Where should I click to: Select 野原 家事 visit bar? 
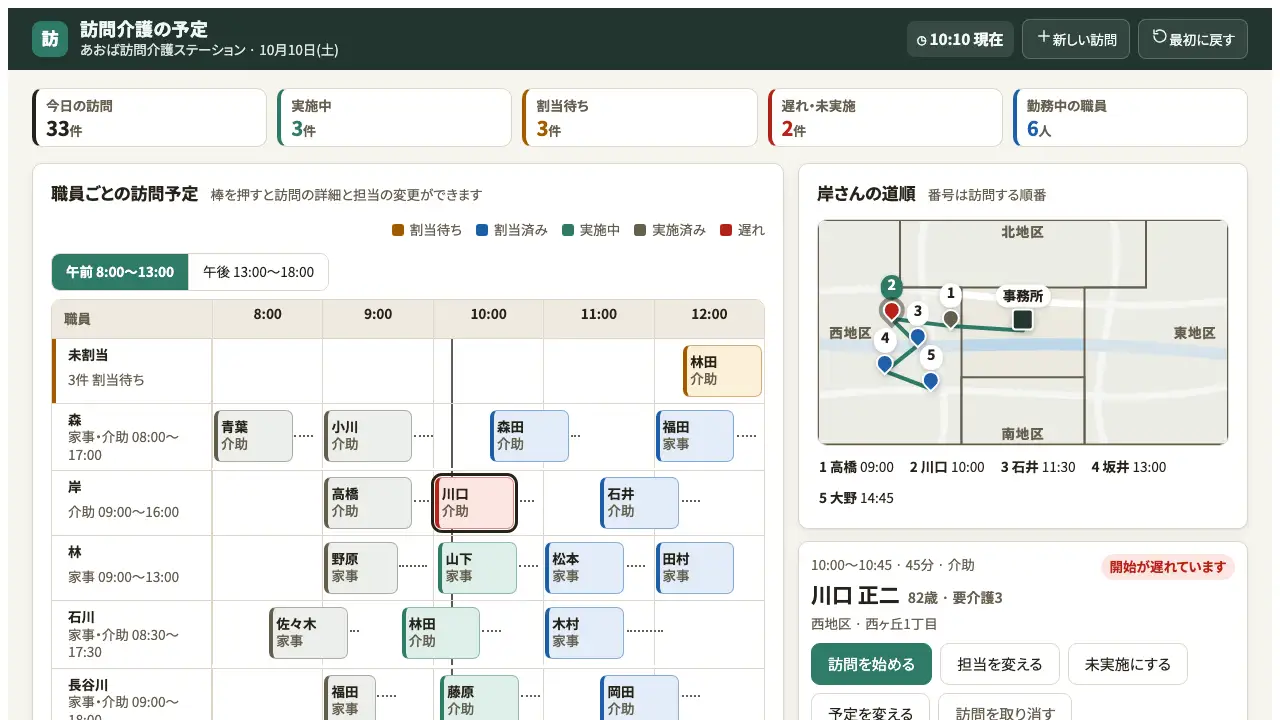click(x=361, y=568)
